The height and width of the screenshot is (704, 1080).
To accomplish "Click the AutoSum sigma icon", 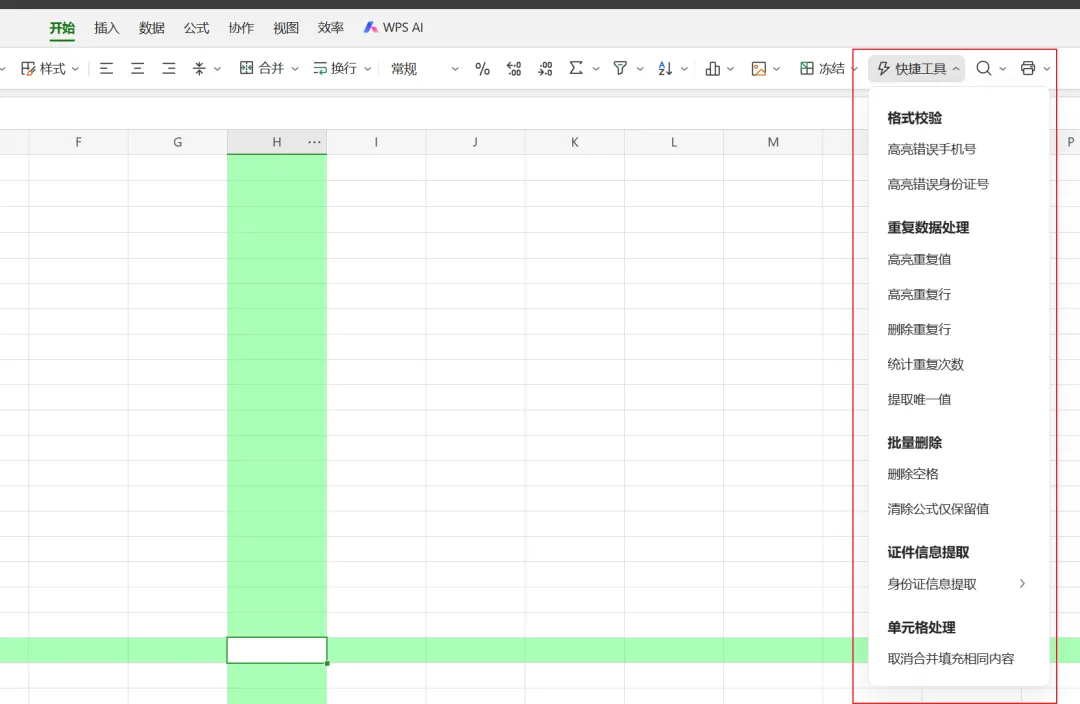I will point(577,68).
